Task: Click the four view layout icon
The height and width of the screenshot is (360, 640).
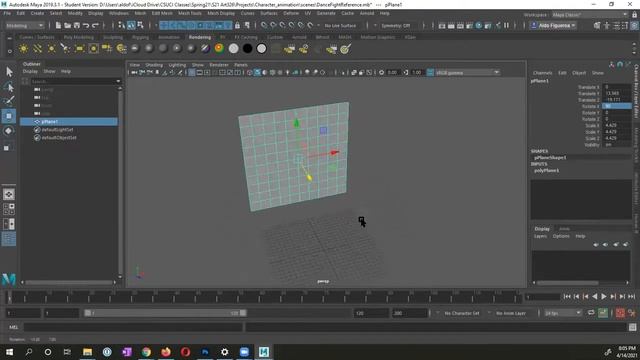Action: [x=9, y=209]
